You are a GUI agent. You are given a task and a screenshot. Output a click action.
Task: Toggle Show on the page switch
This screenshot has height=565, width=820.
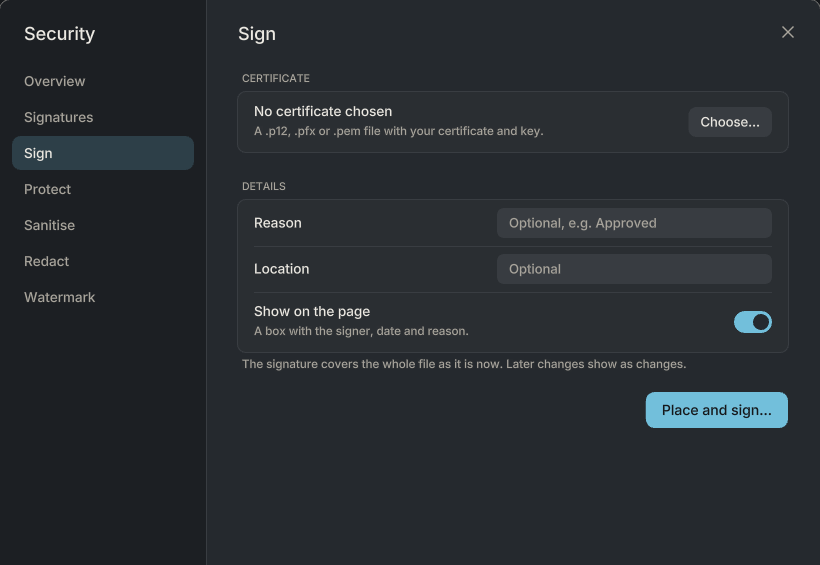pyautogui.click(x=753, y=322)
